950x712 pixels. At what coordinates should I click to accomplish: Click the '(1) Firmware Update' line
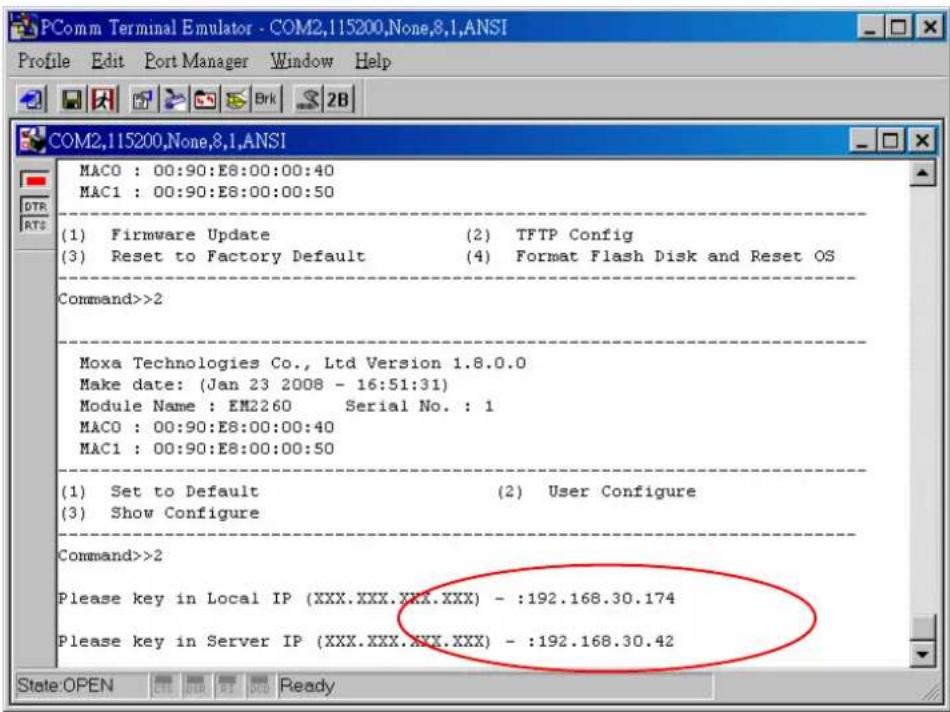pyautogui.click(x=165, y=235)
